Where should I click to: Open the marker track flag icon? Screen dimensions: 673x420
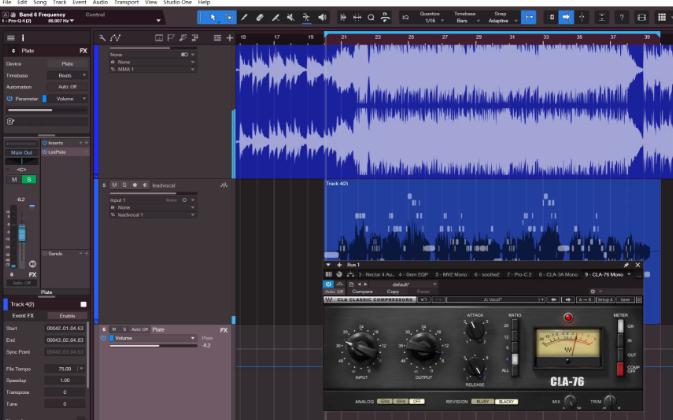pyautogui.click(x=171, y=38)
